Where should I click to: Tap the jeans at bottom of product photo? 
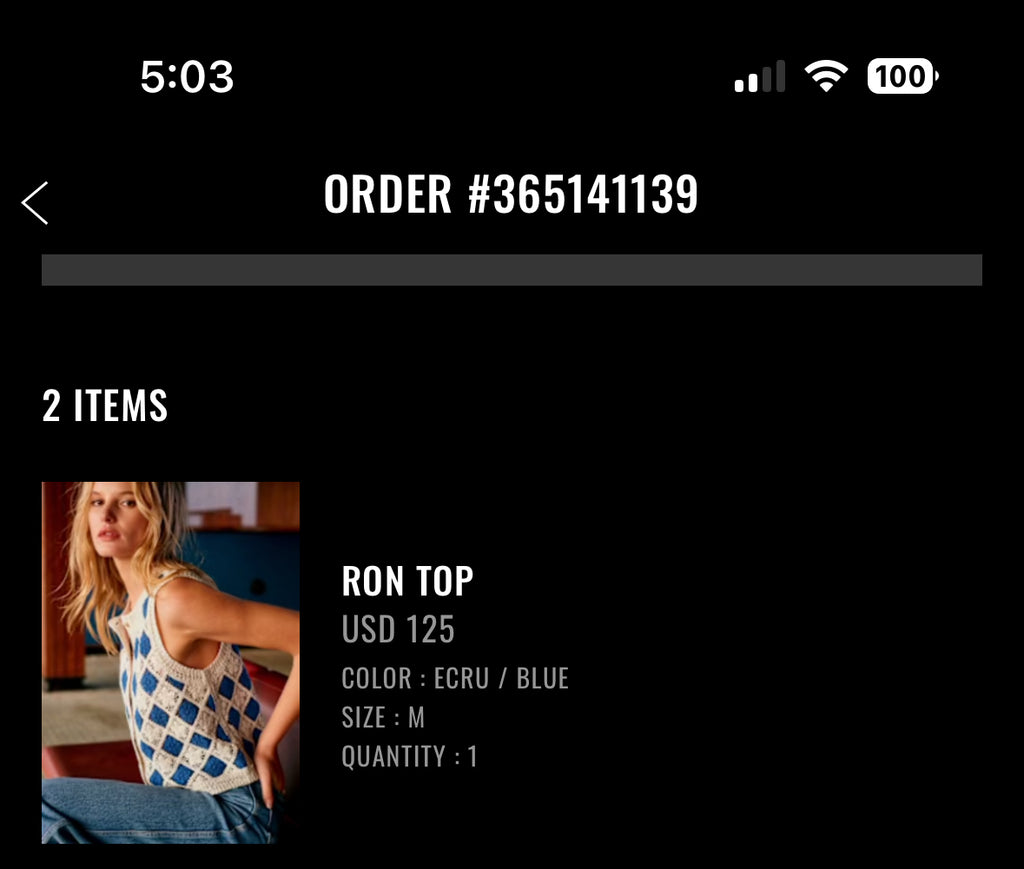157,813
